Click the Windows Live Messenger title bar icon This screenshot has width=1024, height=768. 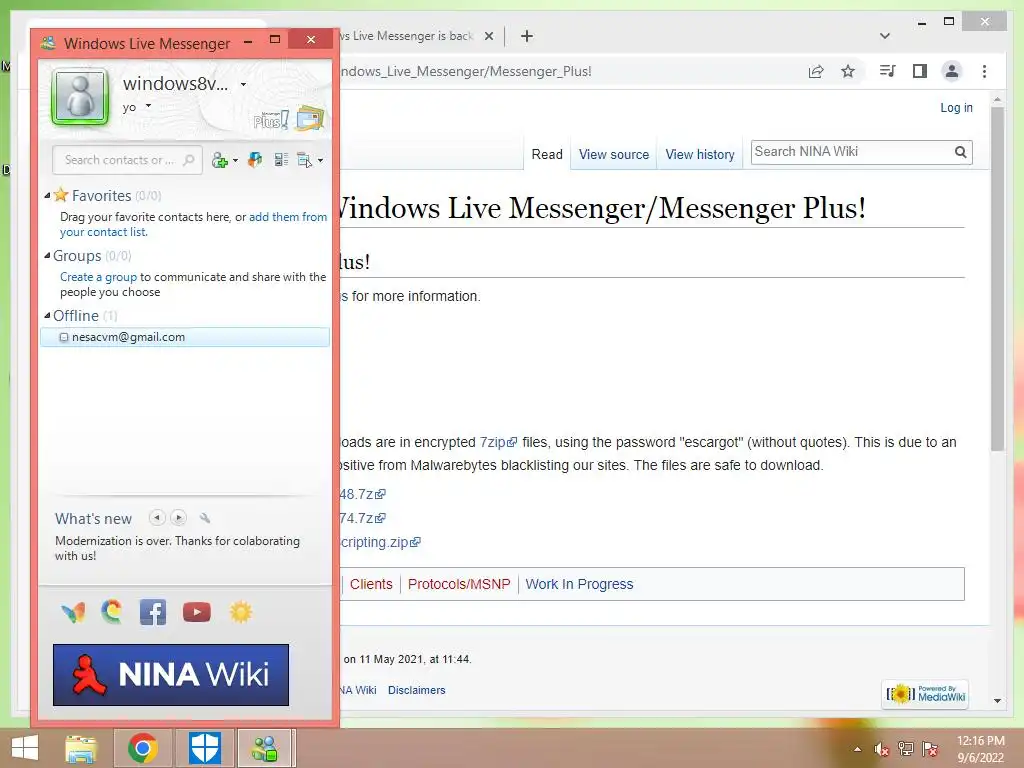[x=48, y=44]
